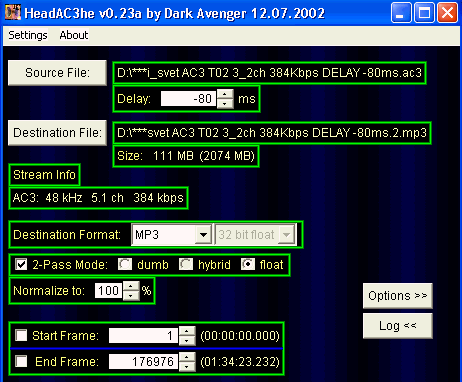Select the dumb 2-pass mode radio button
Screen dimensions: 462x382
[125, 264]
